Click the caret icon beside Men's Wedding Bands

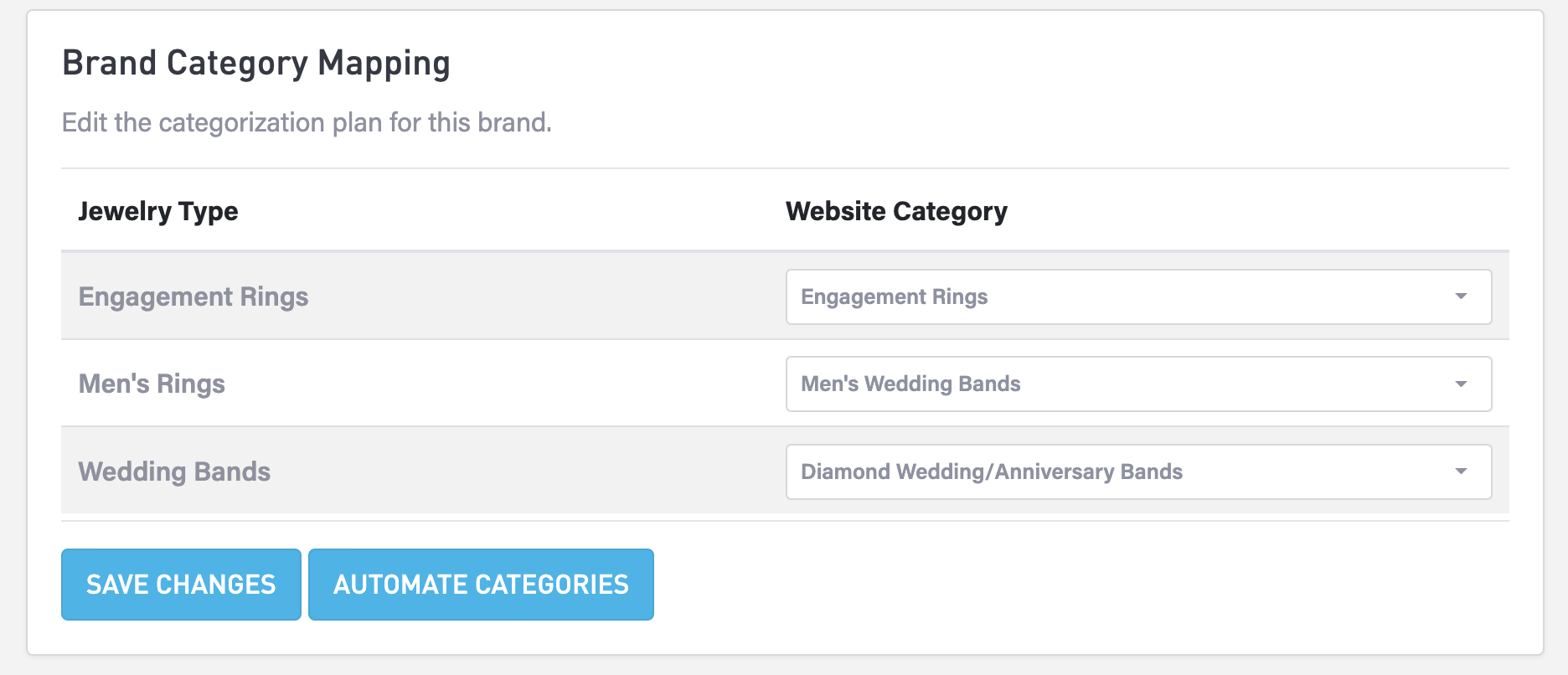1461,384
